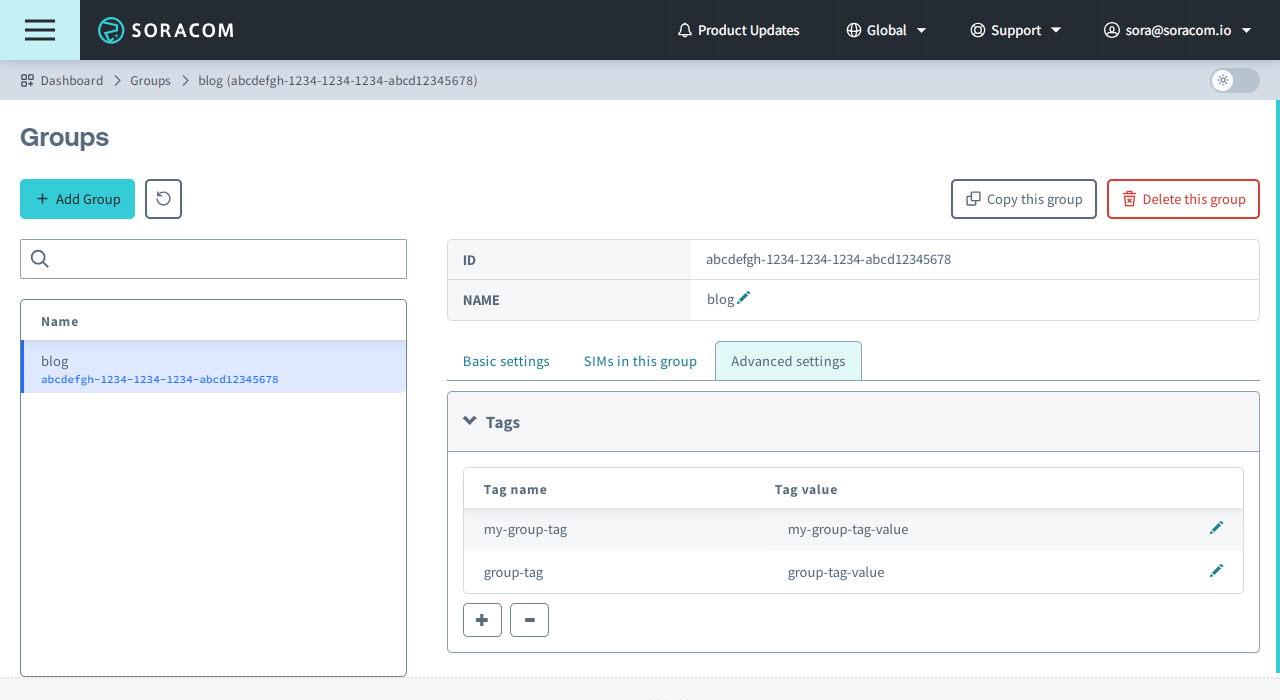Edit the my-group-tag row pencil icon
The image size is (1280, 700).
(1216, 528)
